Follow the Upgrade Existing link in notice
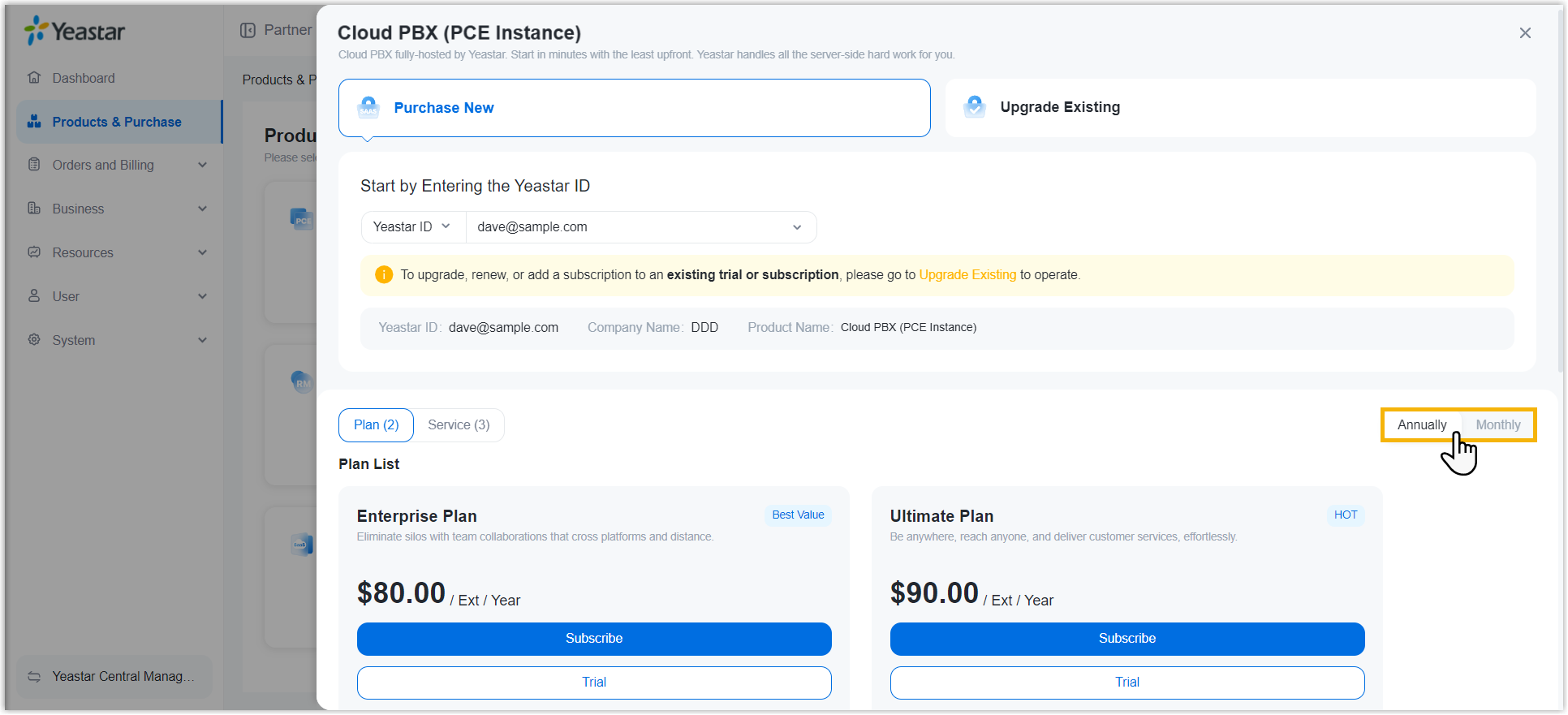 [x=967, y=275]
